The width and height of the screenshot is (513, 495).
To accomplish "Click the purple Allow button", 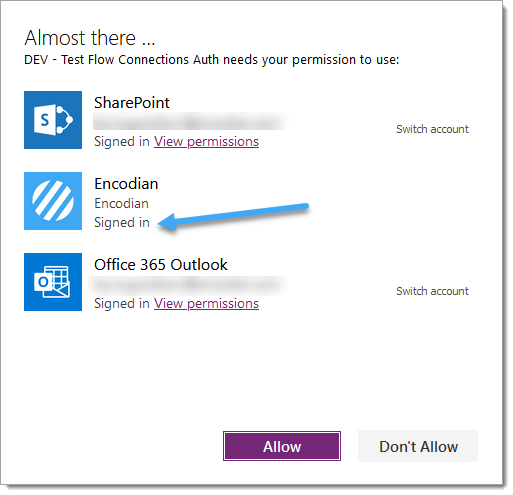I will pyautogui.click(x=282, y=447).
